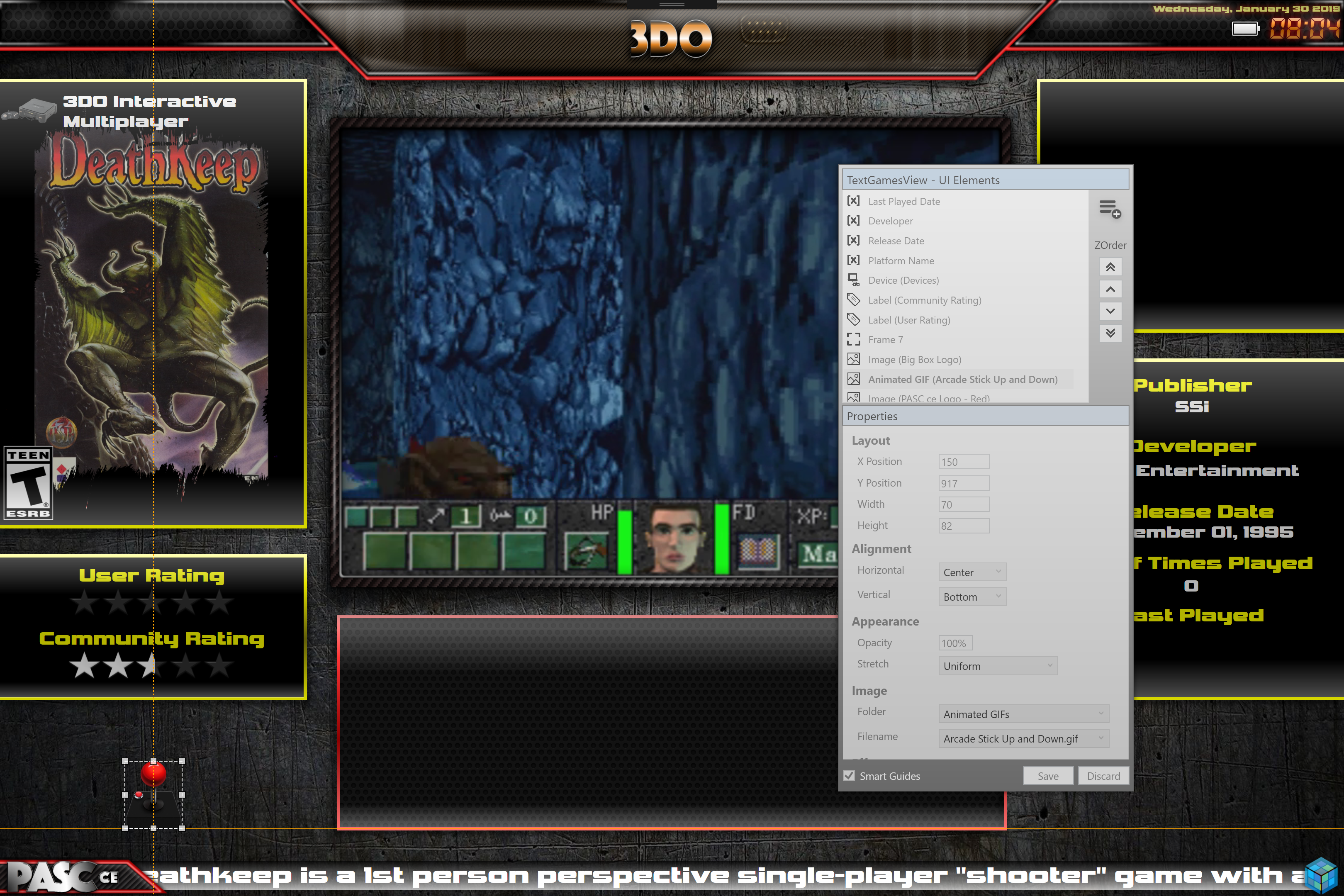Click the Opacity input field
Screen dimensions: 1344x896
(x=955, y=643)
